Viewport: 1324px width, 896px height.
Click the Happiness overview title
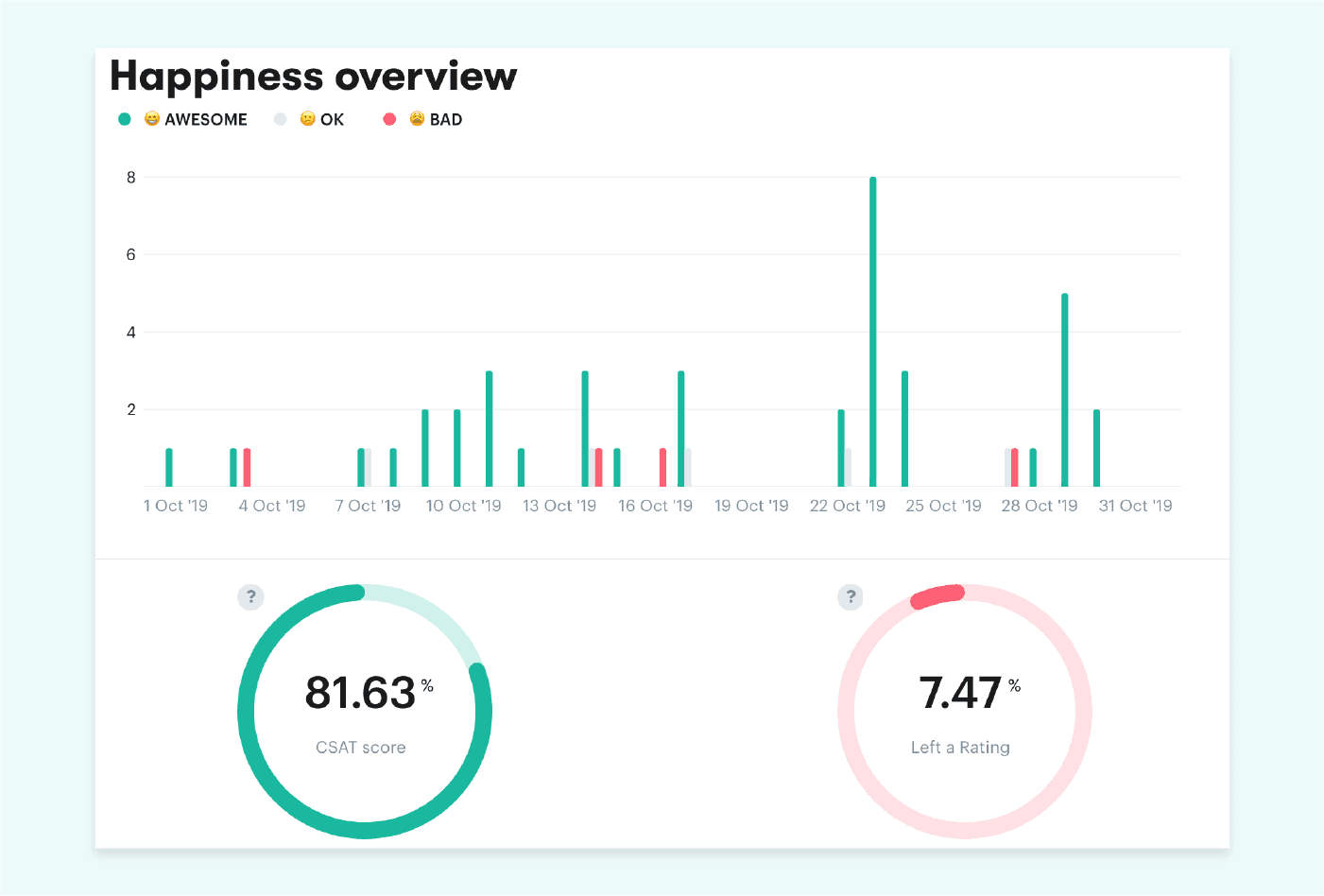(x=313, y=77)
